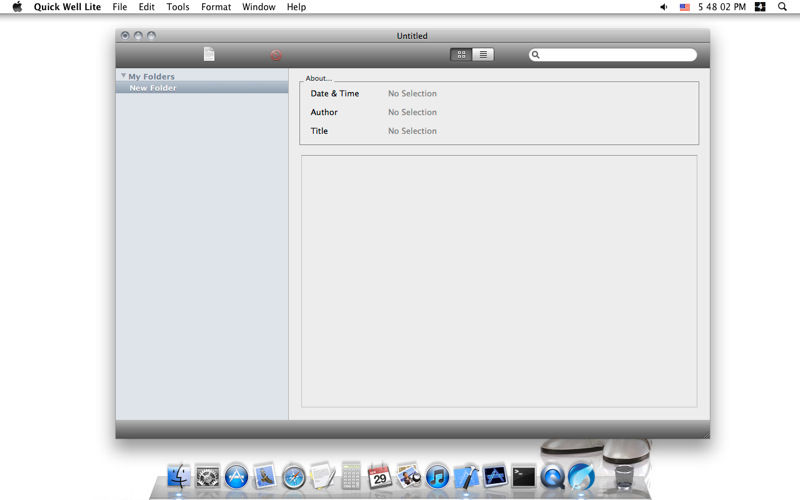Focus the toolbar search field
This screenshot has height=500, width=800.
pyautogui.click(x=613, y=55)
